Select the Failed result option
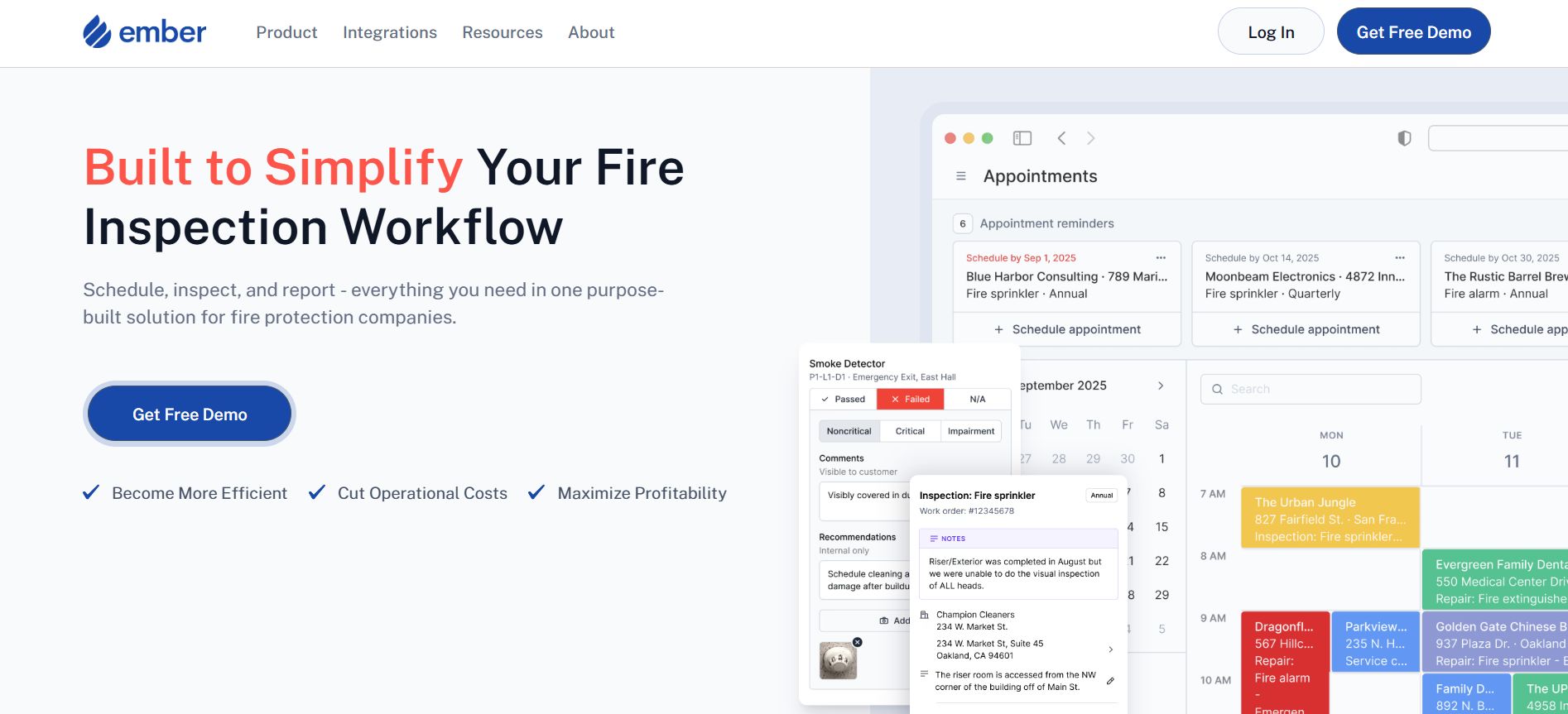This screenshot has width=1568, height=714. pyautogui.click(x=910, y=399)
